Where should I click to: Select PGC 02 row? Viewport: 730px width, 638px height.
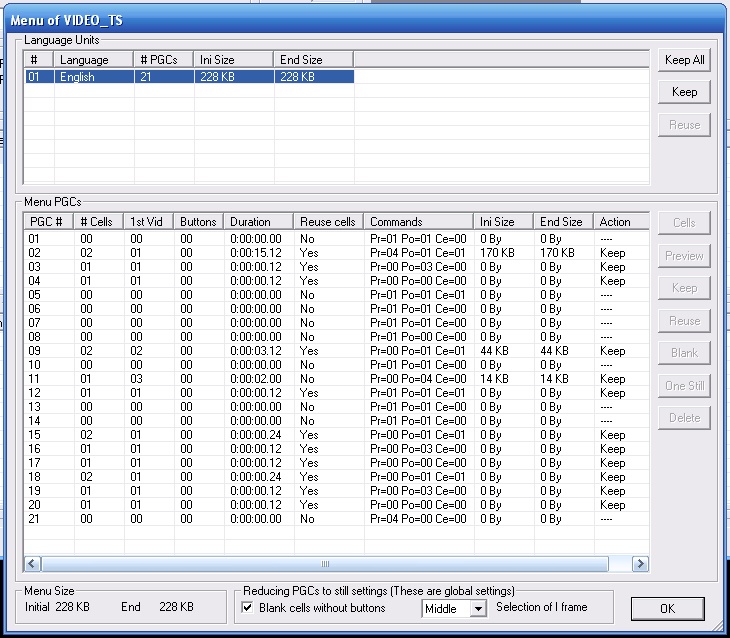[x=337, y=253]
